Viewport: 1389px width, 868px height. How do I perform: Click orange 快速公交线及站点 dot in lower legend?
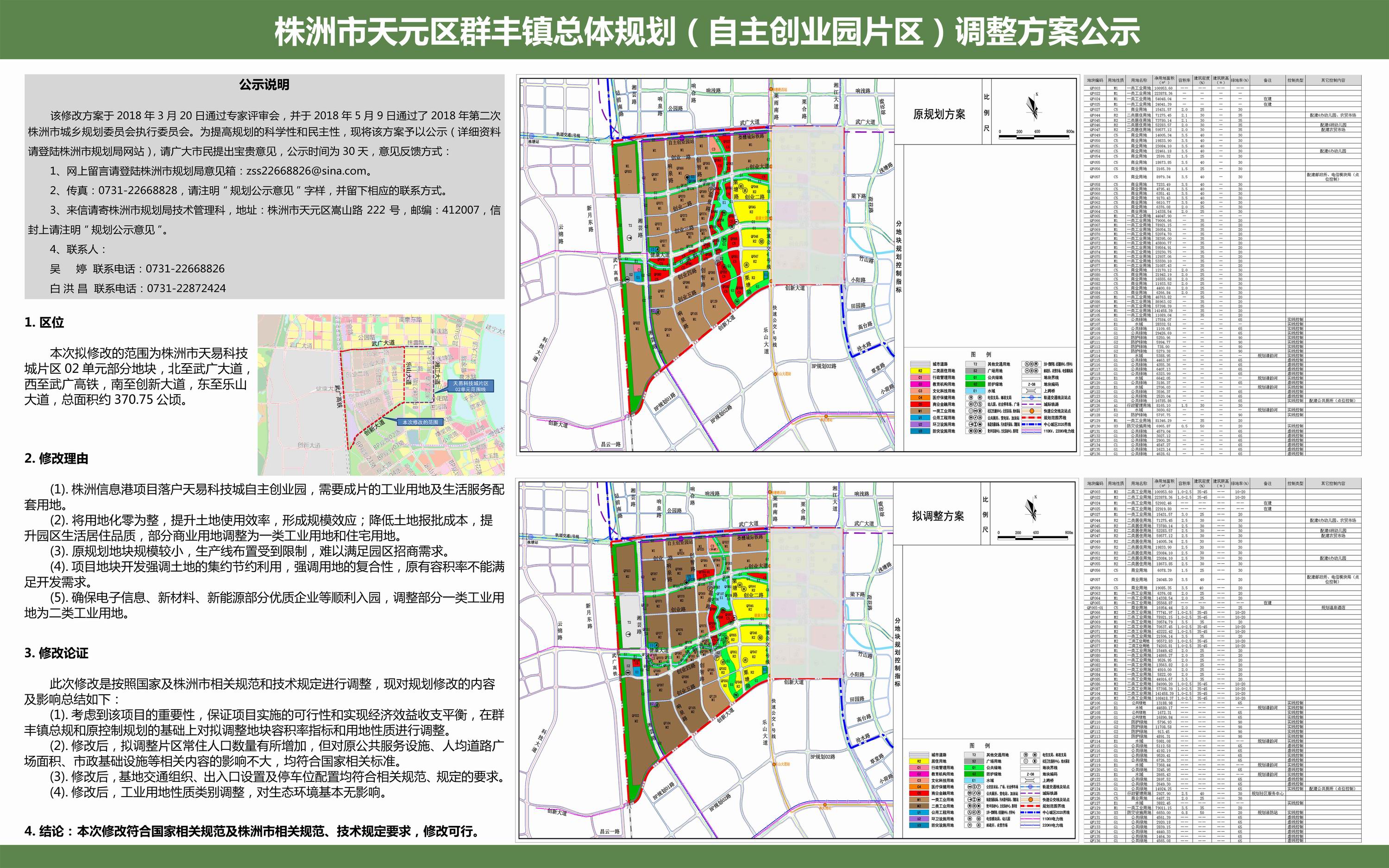click(x=1031, y=800)
